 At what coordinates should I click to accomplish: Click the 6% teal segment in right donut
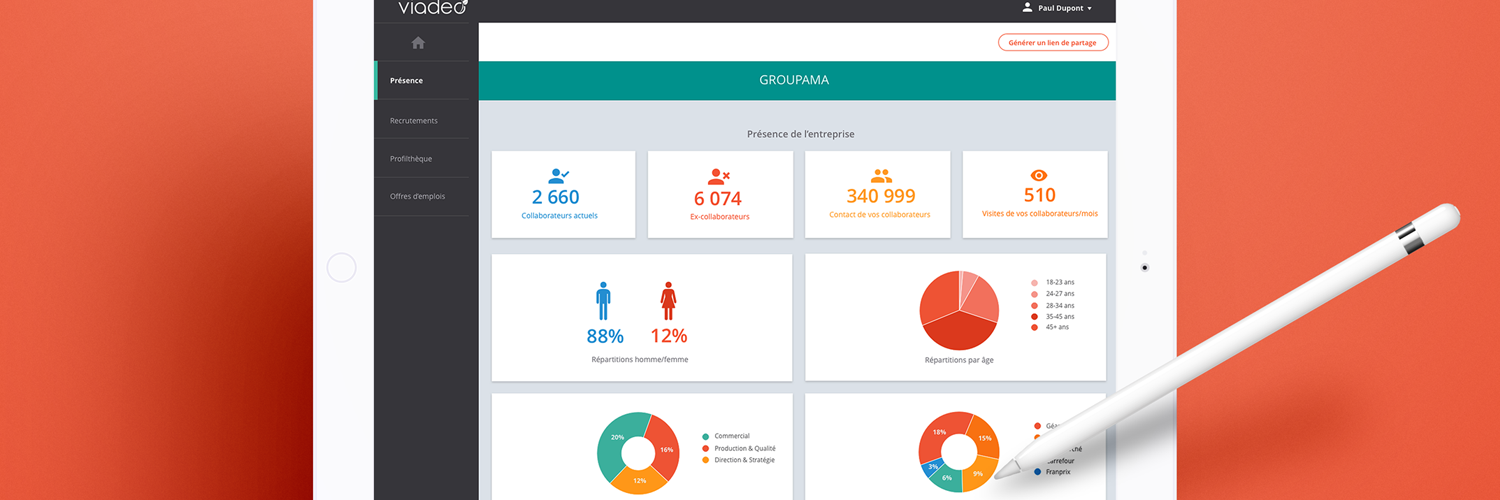[x=947, y=478]
